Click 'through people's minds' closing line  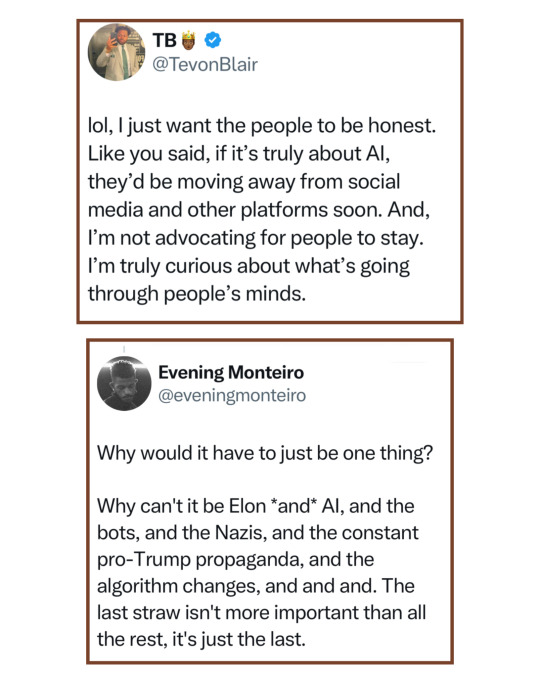197,294
